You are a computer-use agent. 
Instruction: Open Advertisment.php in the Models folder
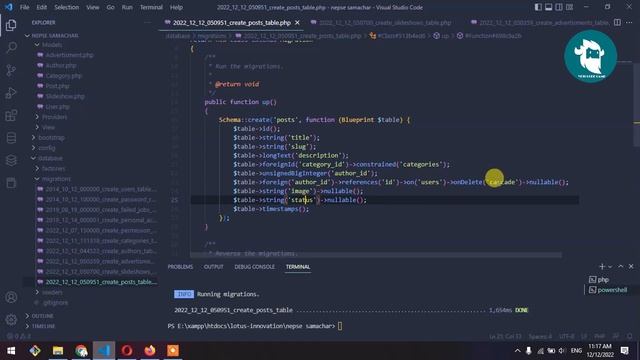(69, 55)
